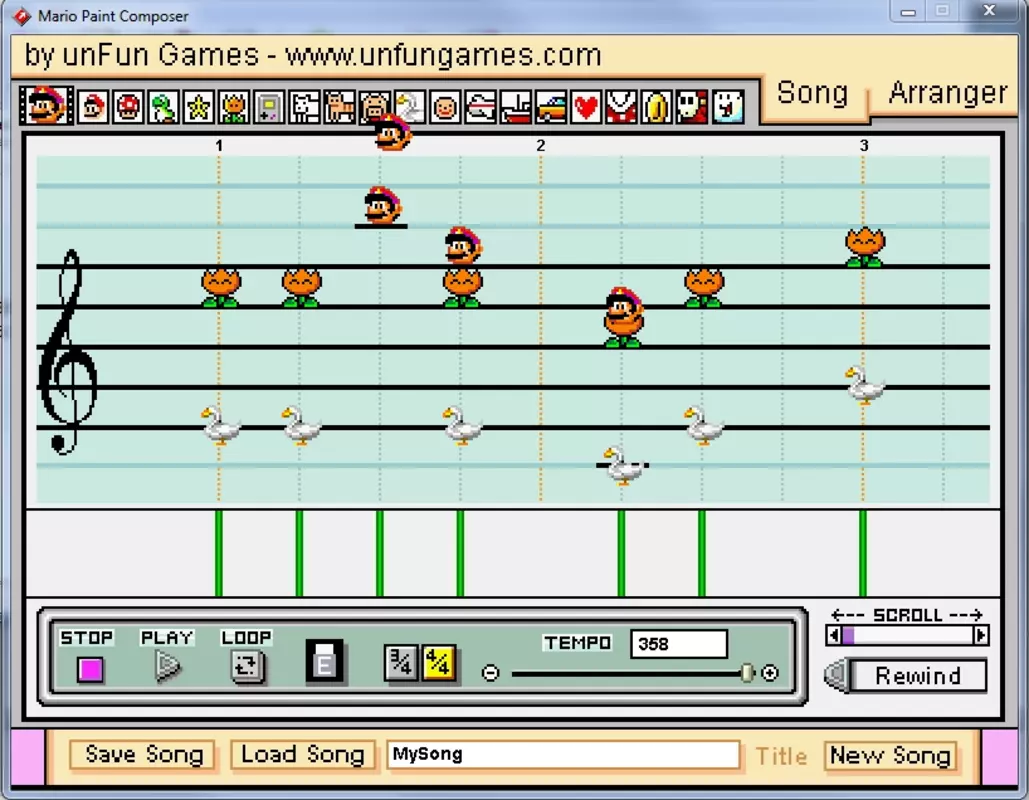Click the swan note at measure 3's start

pos(865,385)
